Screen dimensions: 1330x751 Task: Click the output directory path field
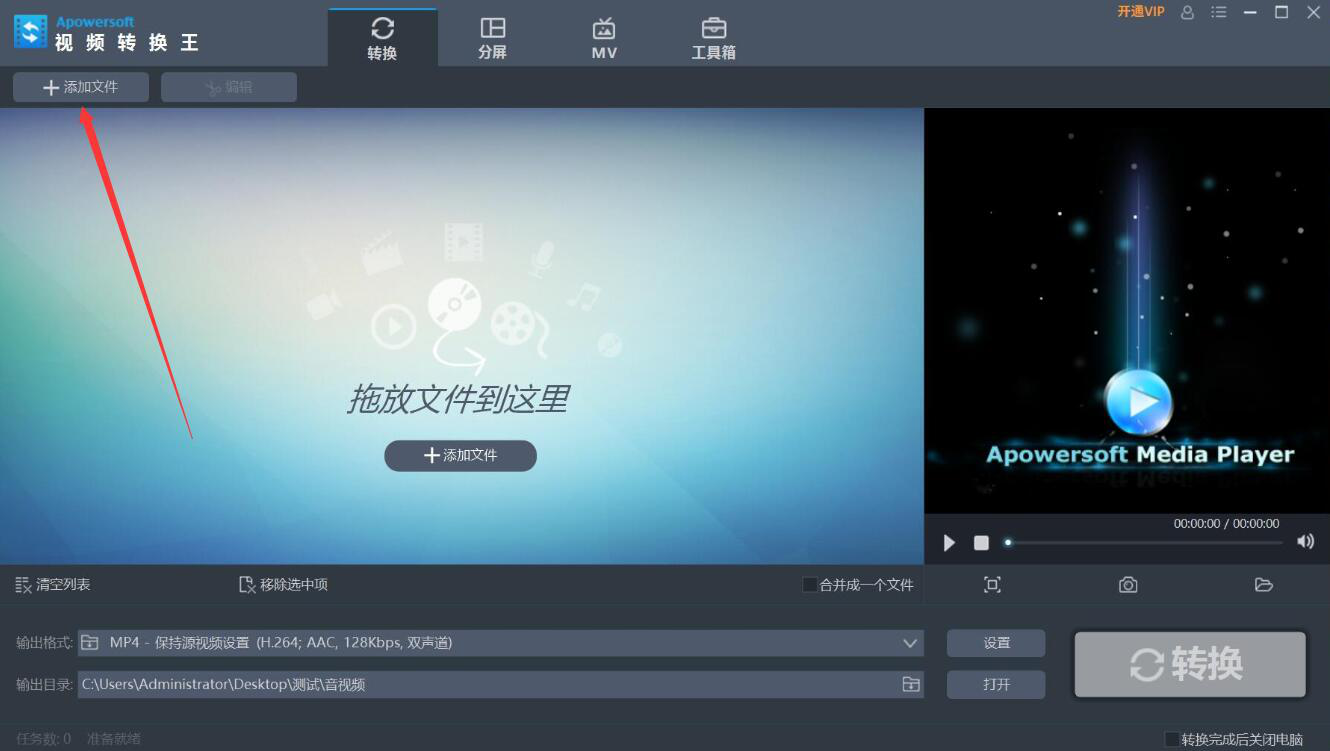[x=500, y=684]
